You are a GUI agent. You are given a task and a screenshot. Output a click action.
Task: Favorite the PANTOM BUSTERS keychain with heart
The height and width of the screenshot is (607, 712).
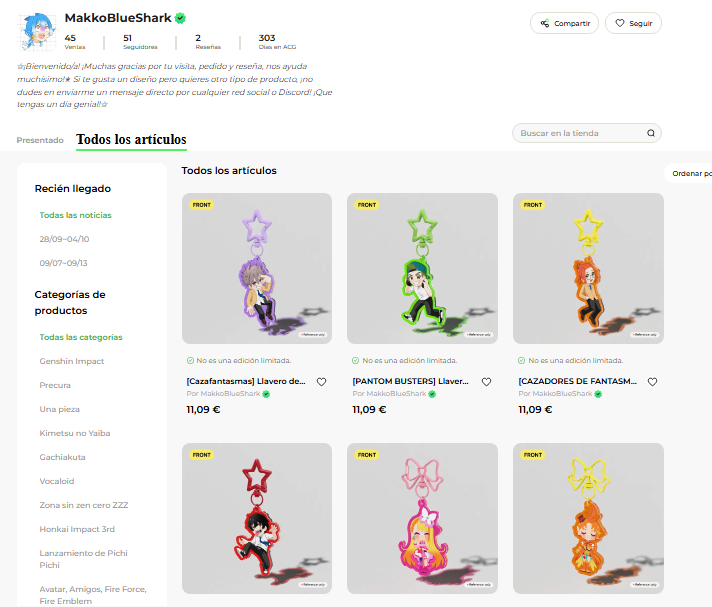pyautogui.click(x=486, y=382)
